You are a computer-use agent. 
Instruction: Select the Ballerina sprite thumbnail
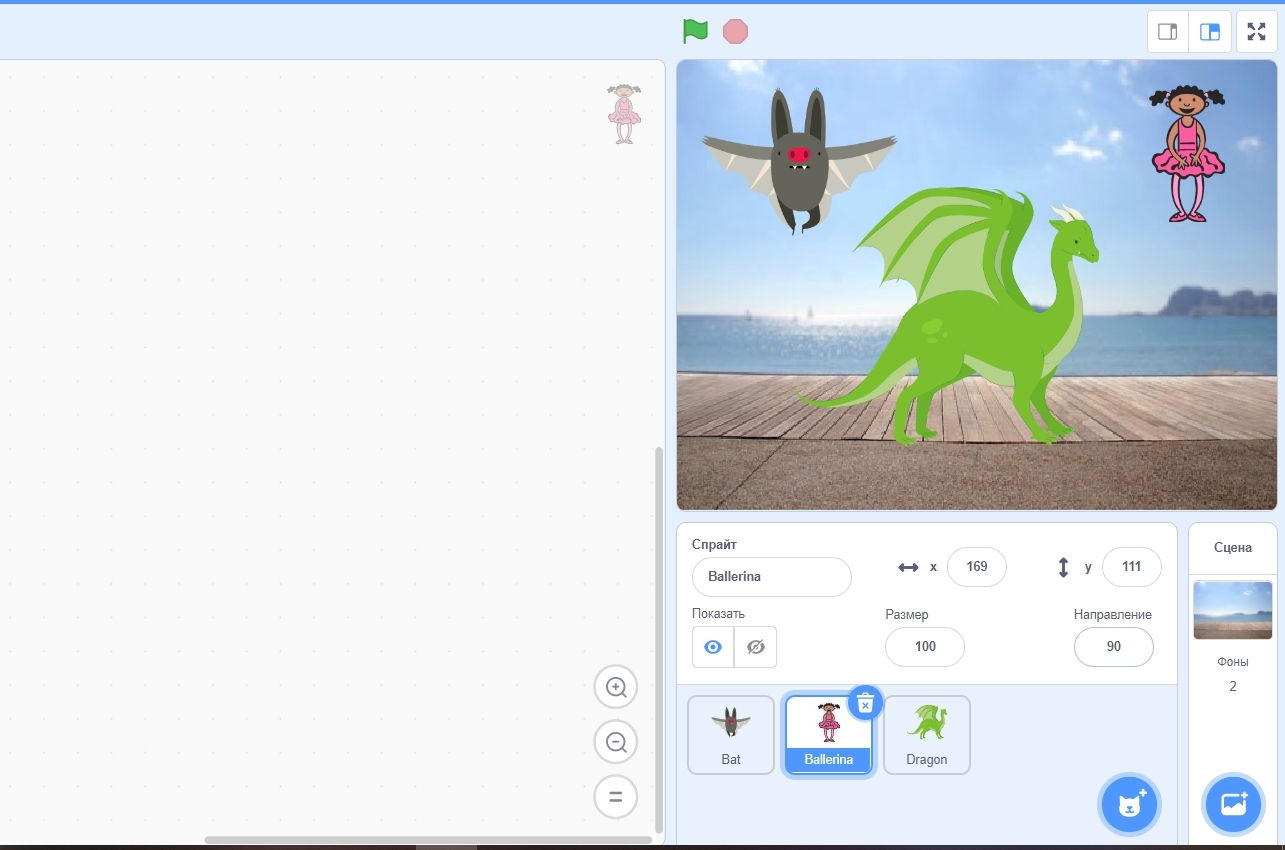829,735
